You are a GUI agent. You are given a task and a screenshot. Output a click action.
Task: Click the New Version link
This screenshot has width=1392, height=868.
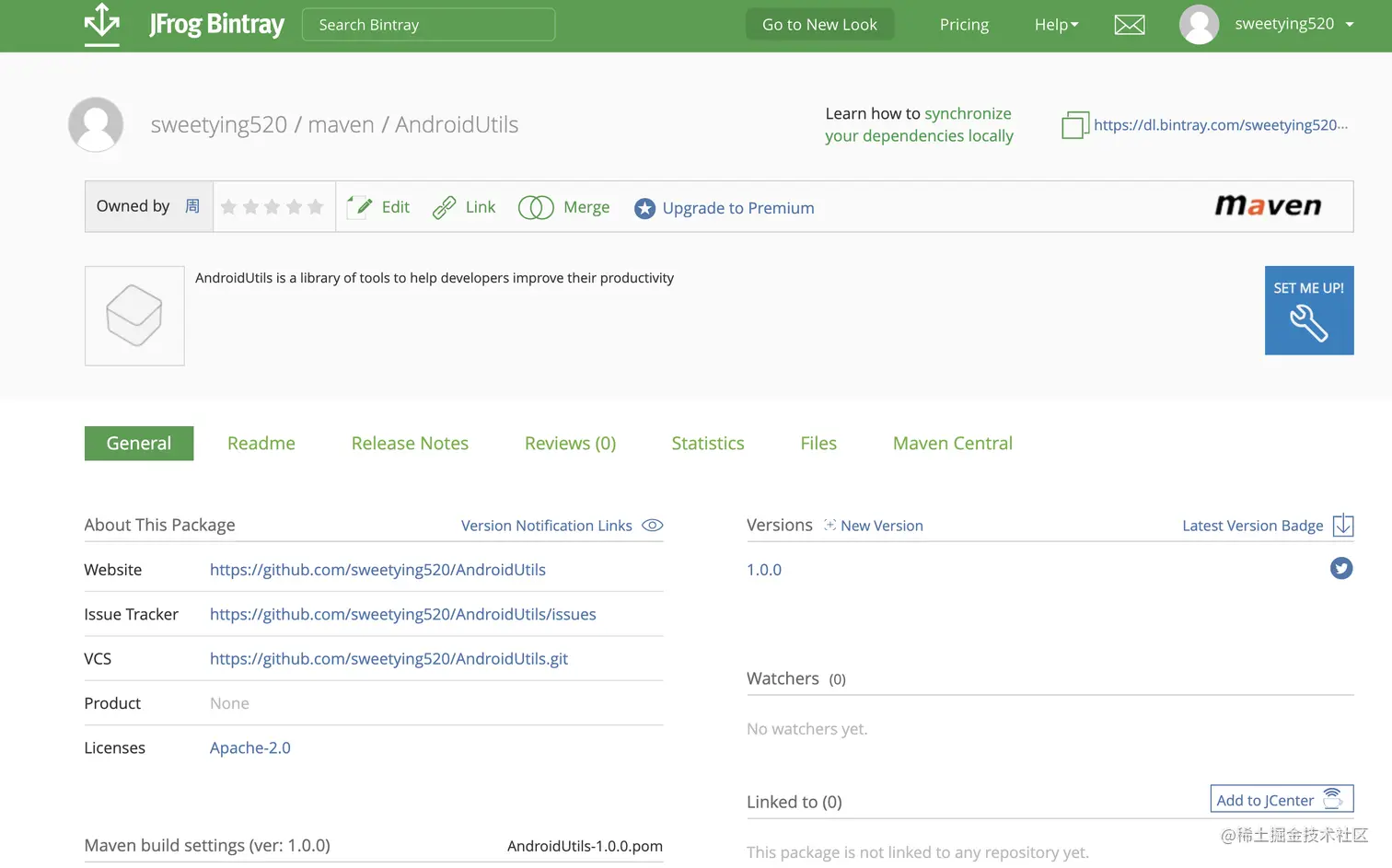click(x=882, y=526)
